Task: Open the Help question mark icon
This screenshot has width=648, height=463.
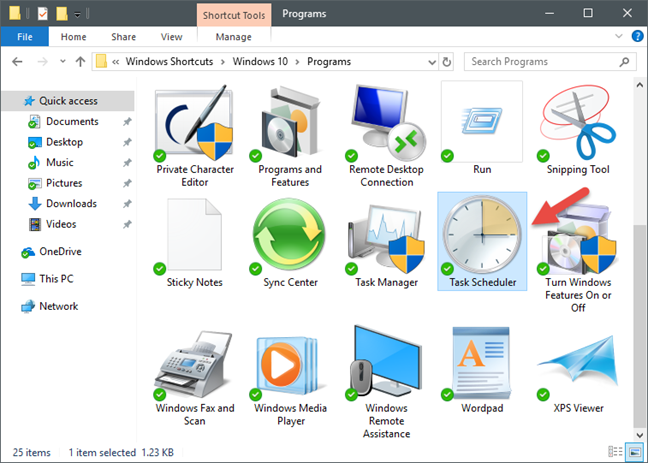Action: click(x=638, y=36)
